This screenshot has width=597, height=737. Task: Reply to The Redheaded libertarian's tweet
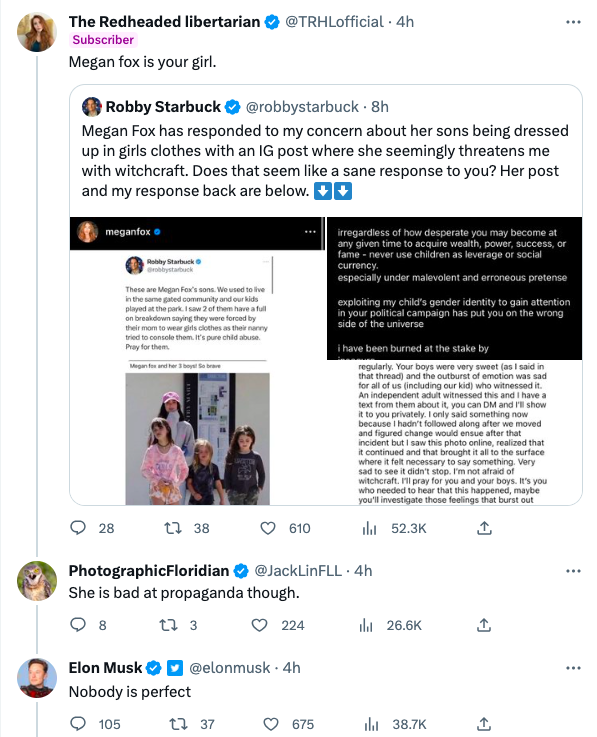78,528
